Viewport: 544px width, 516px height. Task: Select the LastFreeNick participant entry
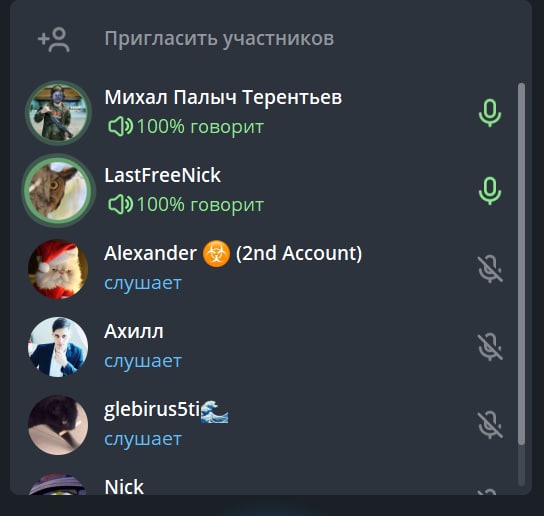point(265,191)
